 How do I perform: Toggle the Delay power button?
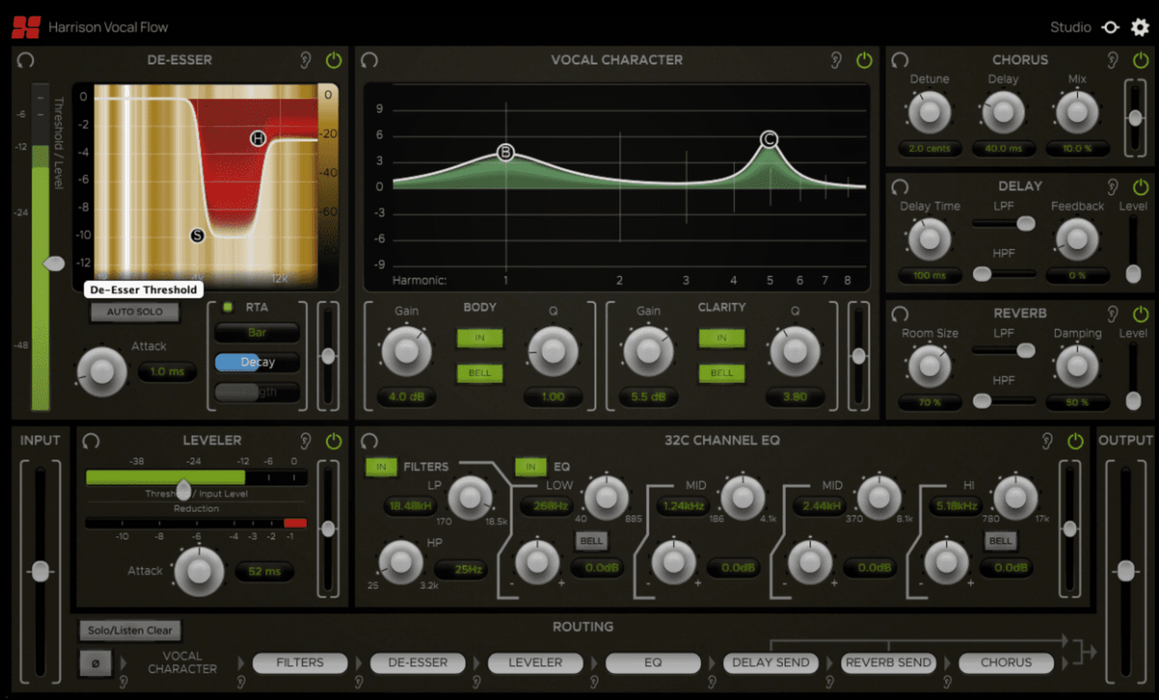click(1141, 186)
